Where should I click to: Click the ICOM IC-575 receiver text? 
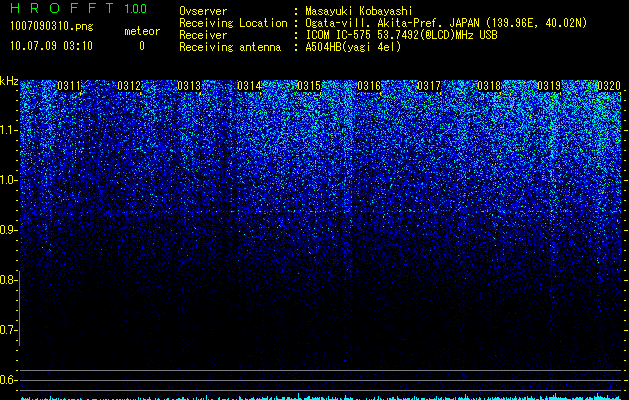pos(401,35)
